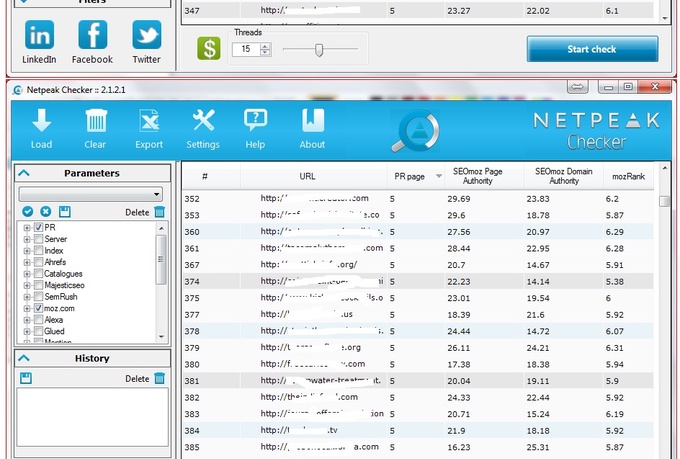680x459 pixels.
Task: Click the uncheck-all parameters X icon
Action: (x=46, y=212)
